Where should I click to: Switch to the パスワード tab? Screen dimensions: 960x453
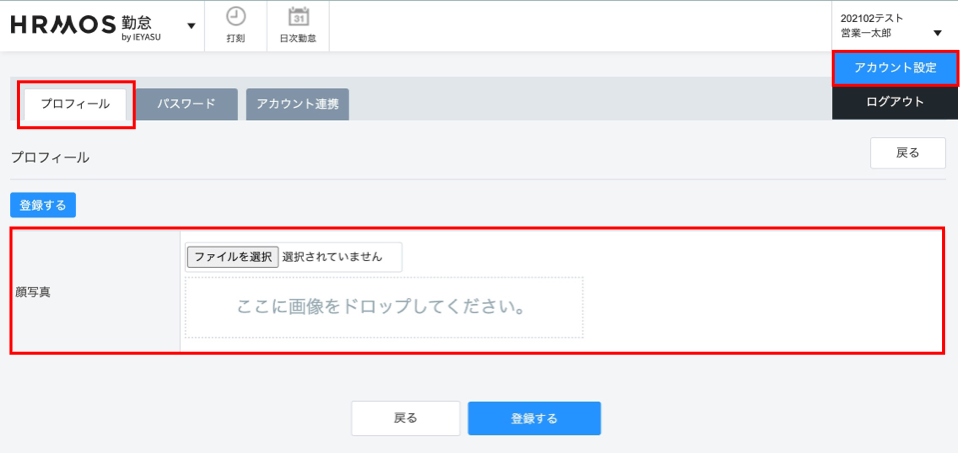point(186,104)
